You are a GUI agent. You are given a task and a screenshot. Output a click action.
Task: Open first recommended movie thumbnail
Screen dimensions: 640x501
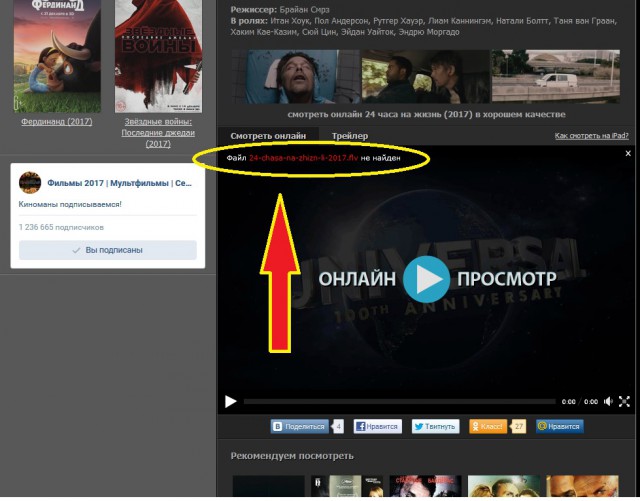tap(269, 486)
